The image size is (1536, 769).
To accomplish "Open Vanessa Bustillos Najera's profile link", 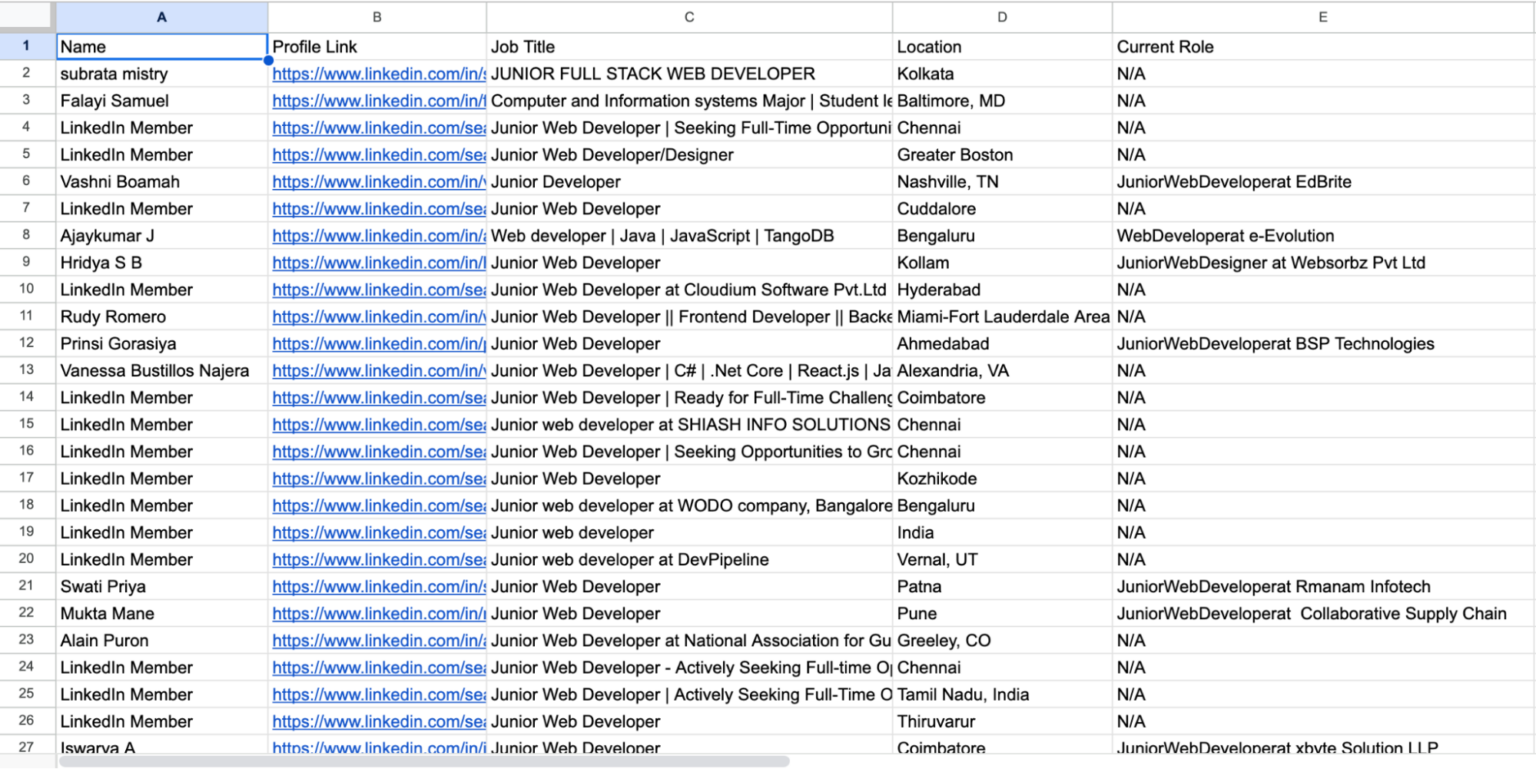I will click(379, 370).
